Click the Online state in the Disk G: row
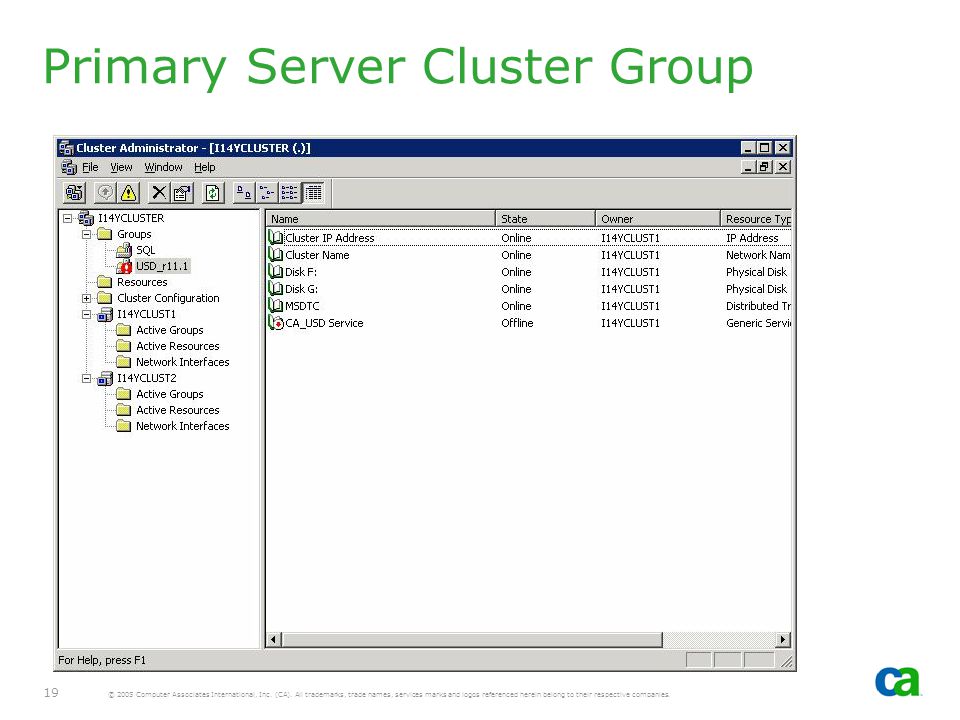 (x=516, y=289)
